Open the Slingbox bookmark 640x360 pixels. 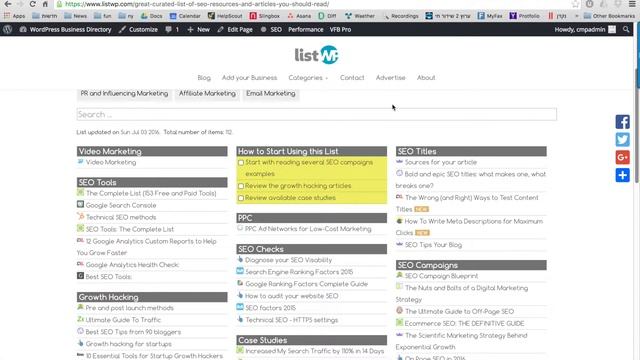pyautogui.click(x=265, y=16)
